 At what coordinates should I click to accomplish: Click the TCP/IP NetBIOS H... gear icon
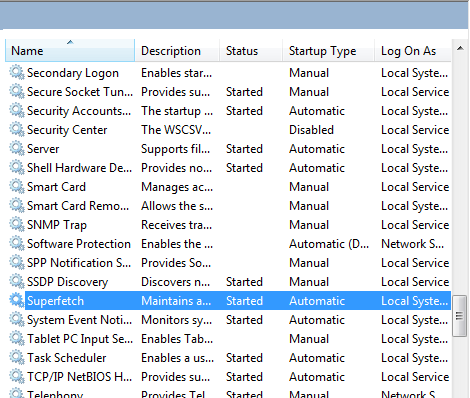[17, 377]
